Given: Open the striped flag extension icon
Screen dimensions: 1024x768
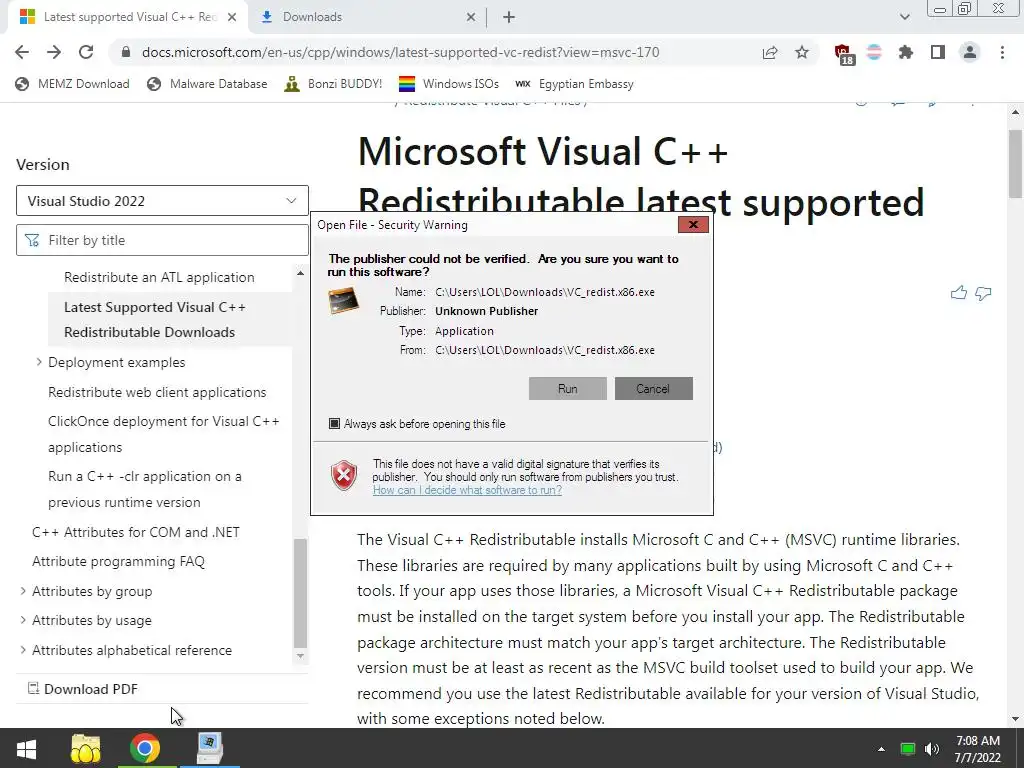Looking at the screenshot, I should (874, 52).
